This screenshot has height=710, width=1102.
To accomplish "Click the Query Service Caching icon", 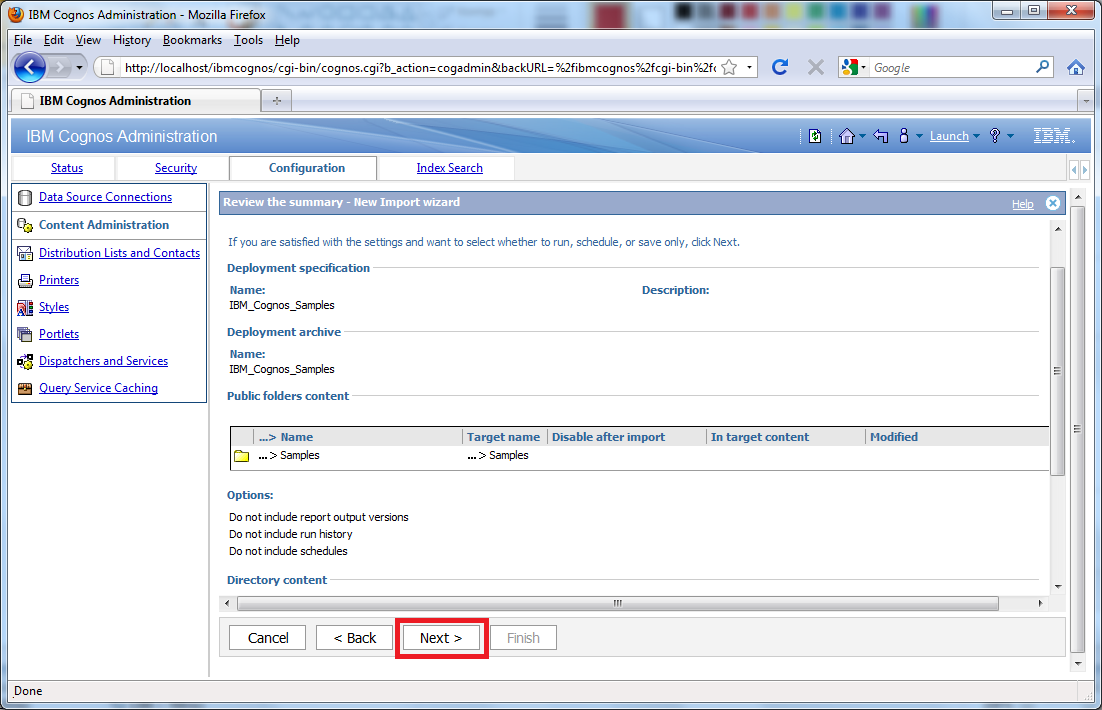I will pyautogui.click(x=25, y=388).
